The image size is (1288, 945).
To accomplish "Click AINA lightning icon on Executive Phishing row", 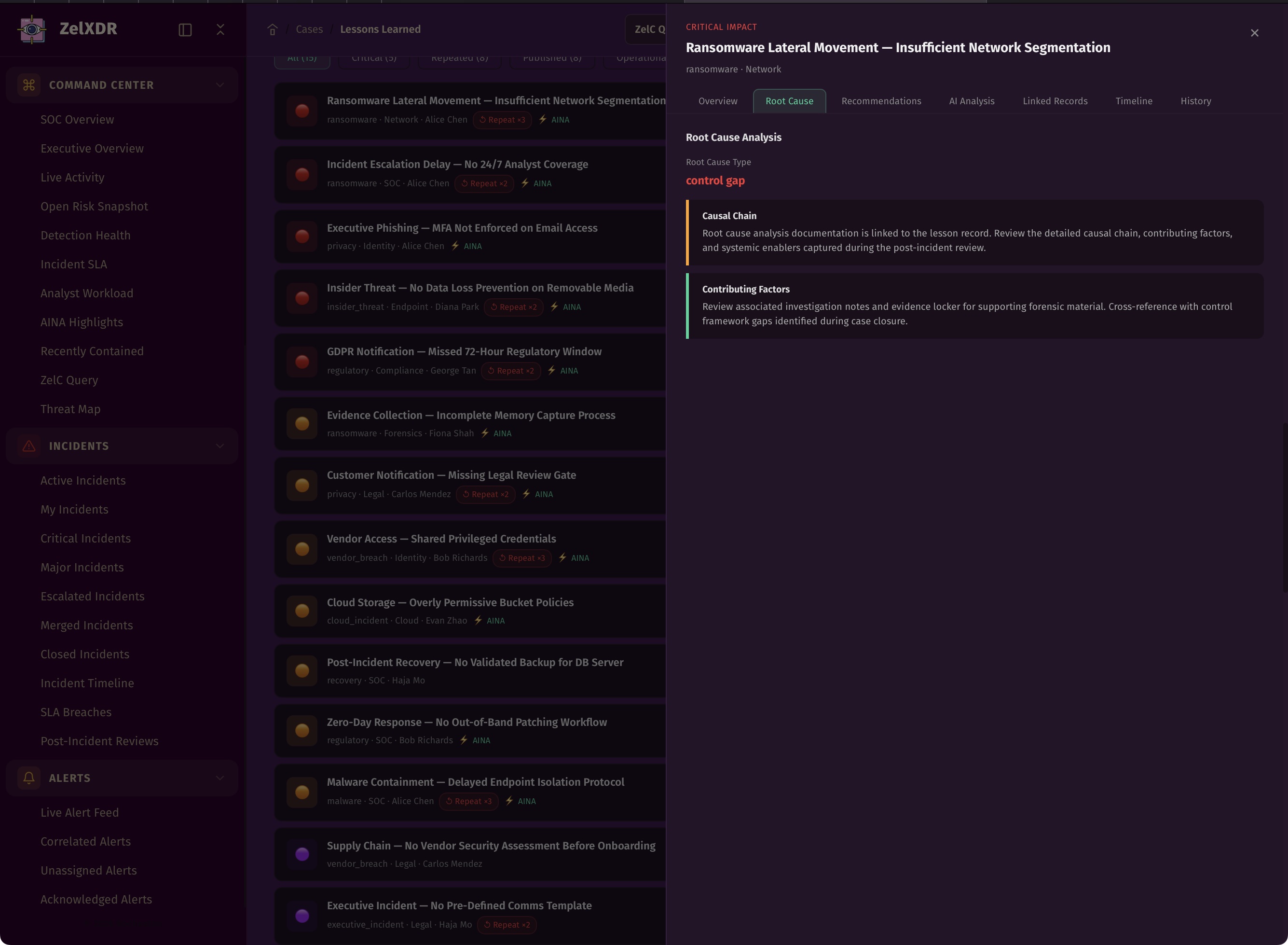I will tap(455, 246).
